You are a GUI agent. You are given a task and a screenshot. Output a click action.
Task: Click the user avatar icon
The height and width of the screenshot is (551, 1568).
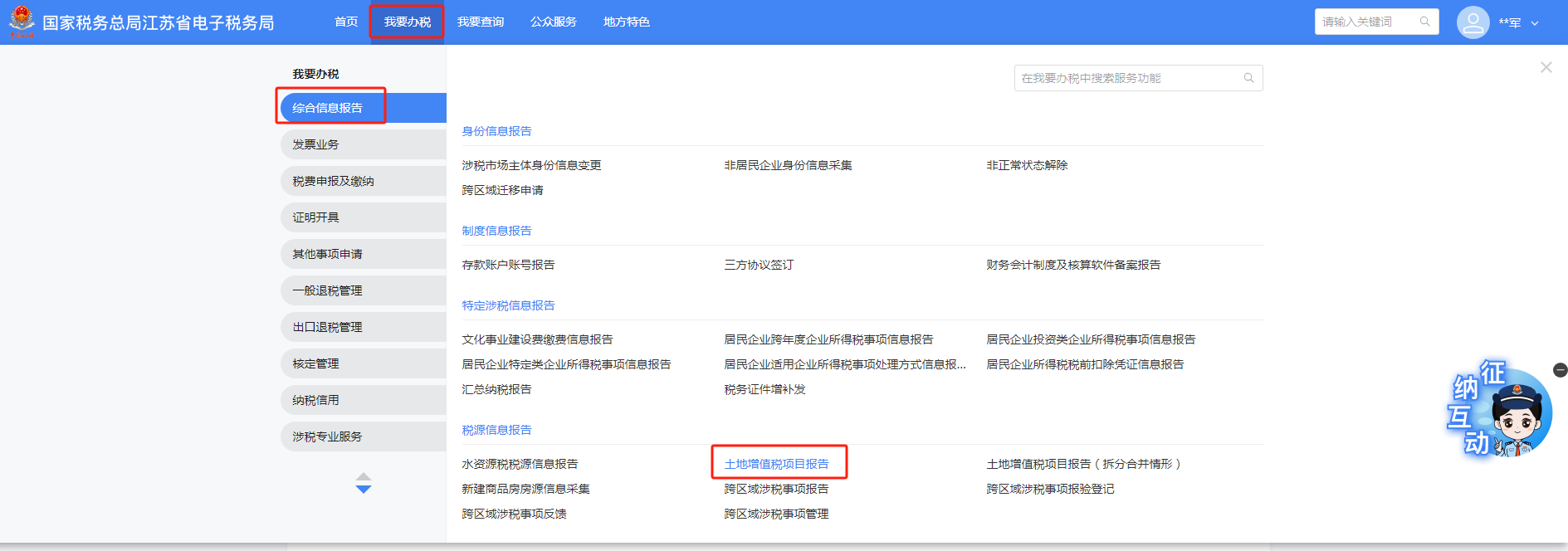pos(1473,22)
